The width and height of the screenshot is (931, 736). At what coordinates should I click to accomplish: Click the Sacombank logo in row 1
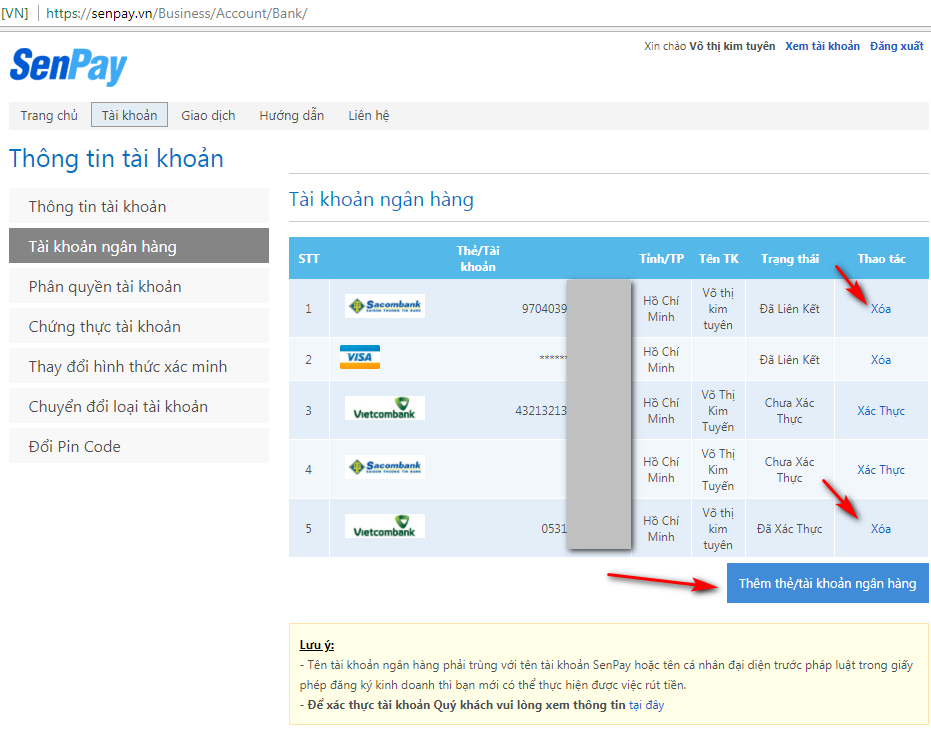(385, 307)
